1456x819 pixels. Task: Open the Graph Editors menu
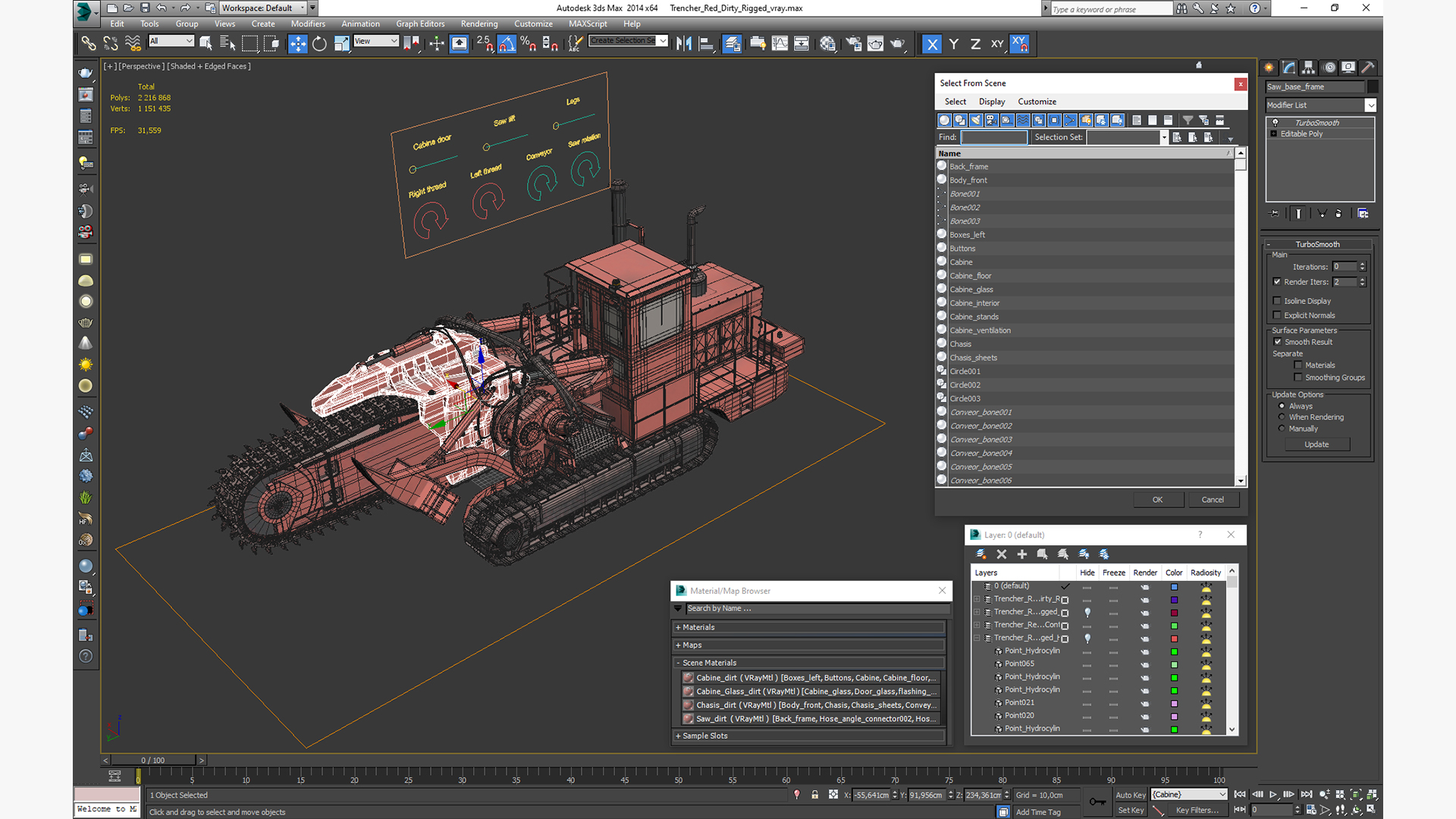coord(420,24)
